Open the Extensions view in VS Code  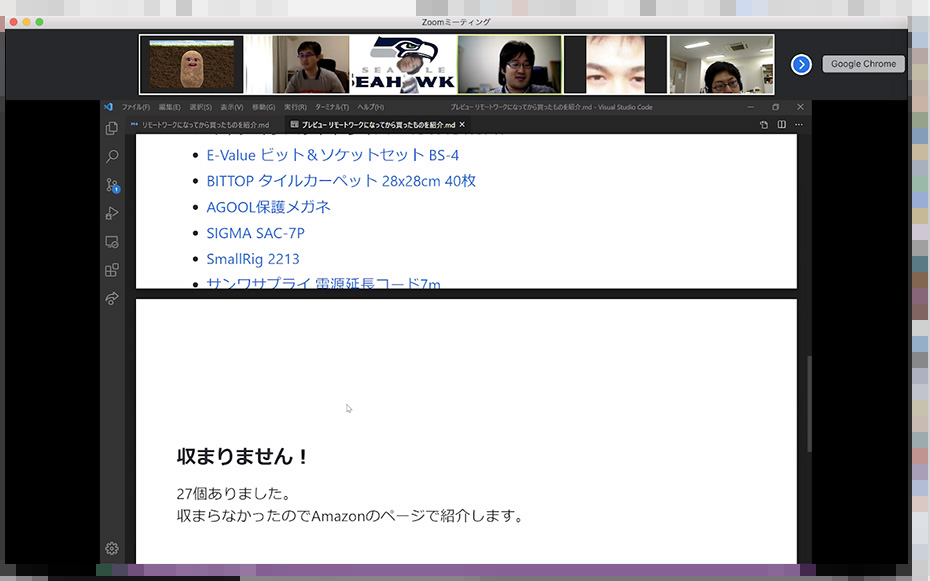click(112, 270)
